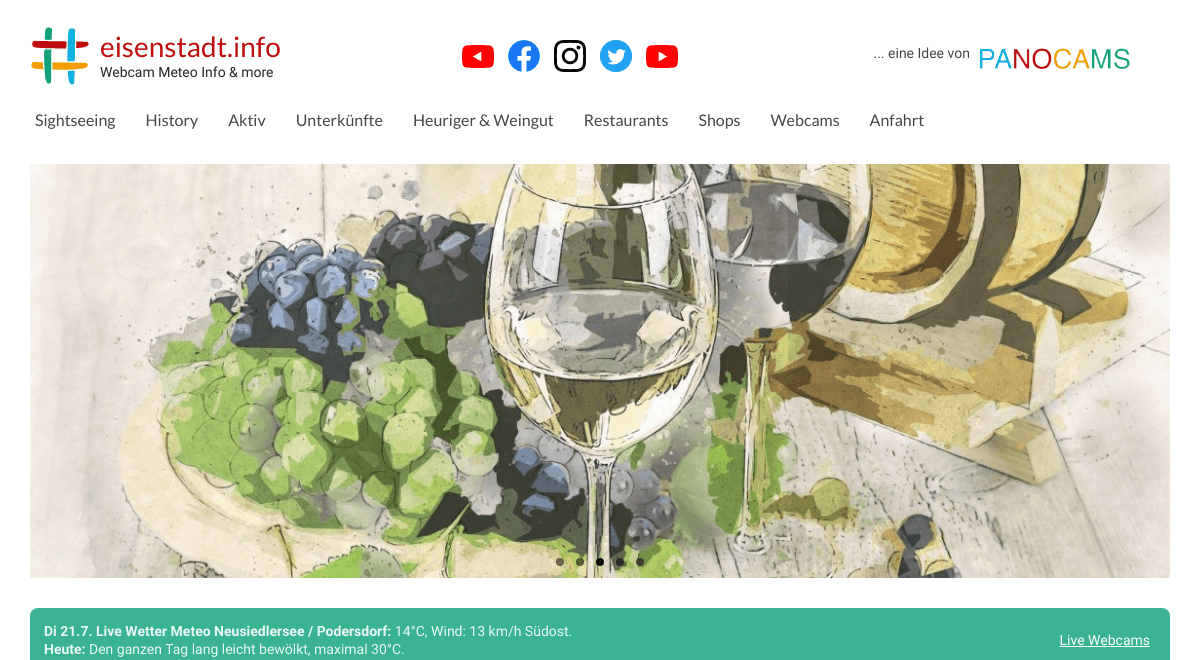This screenshot has height=660, width=1200.
Task: Open the PANOCAMS logo link
Action: pos(1054,59)
